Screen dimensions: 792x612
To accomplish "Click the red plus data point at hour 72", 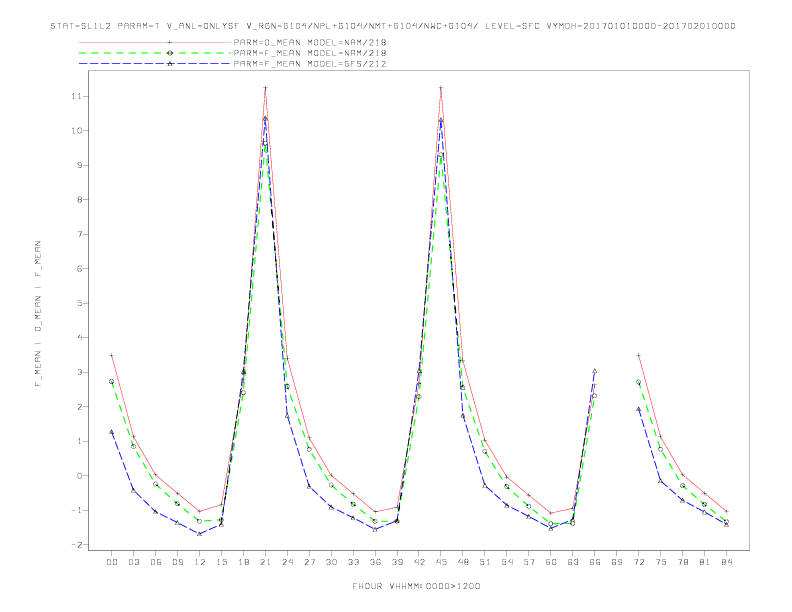I will [x=638, y=355].
